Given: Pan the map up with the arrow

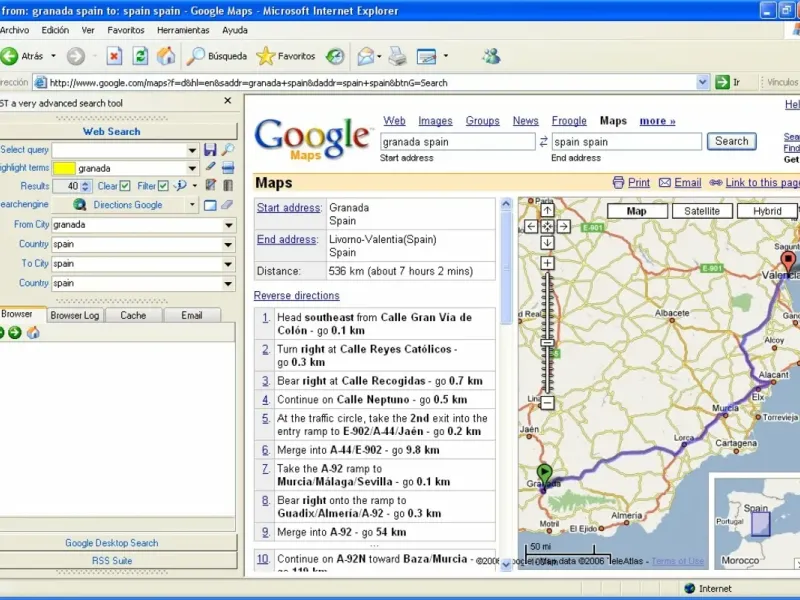Looking at the screenshot, I should pos(547,211).
